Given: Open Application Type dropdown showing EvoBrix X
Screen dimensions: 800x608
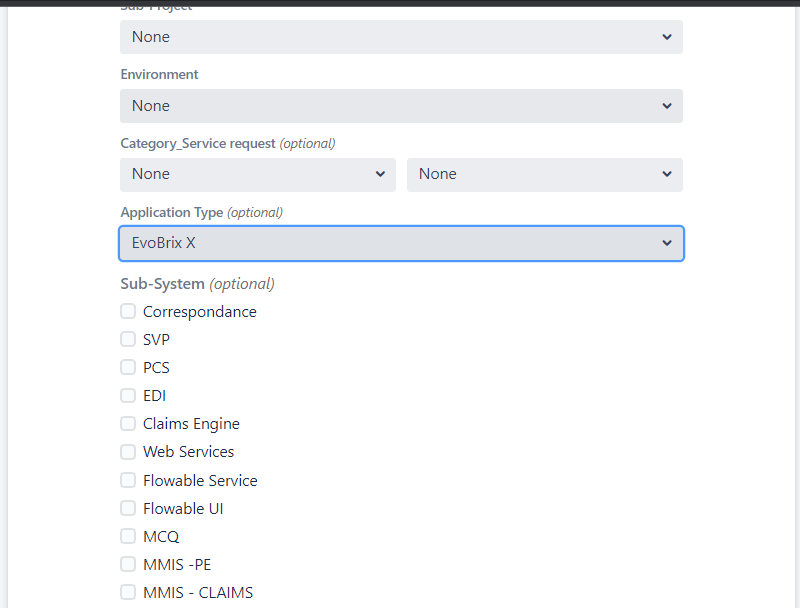Looking at the screenshot, I should (401, 243).
